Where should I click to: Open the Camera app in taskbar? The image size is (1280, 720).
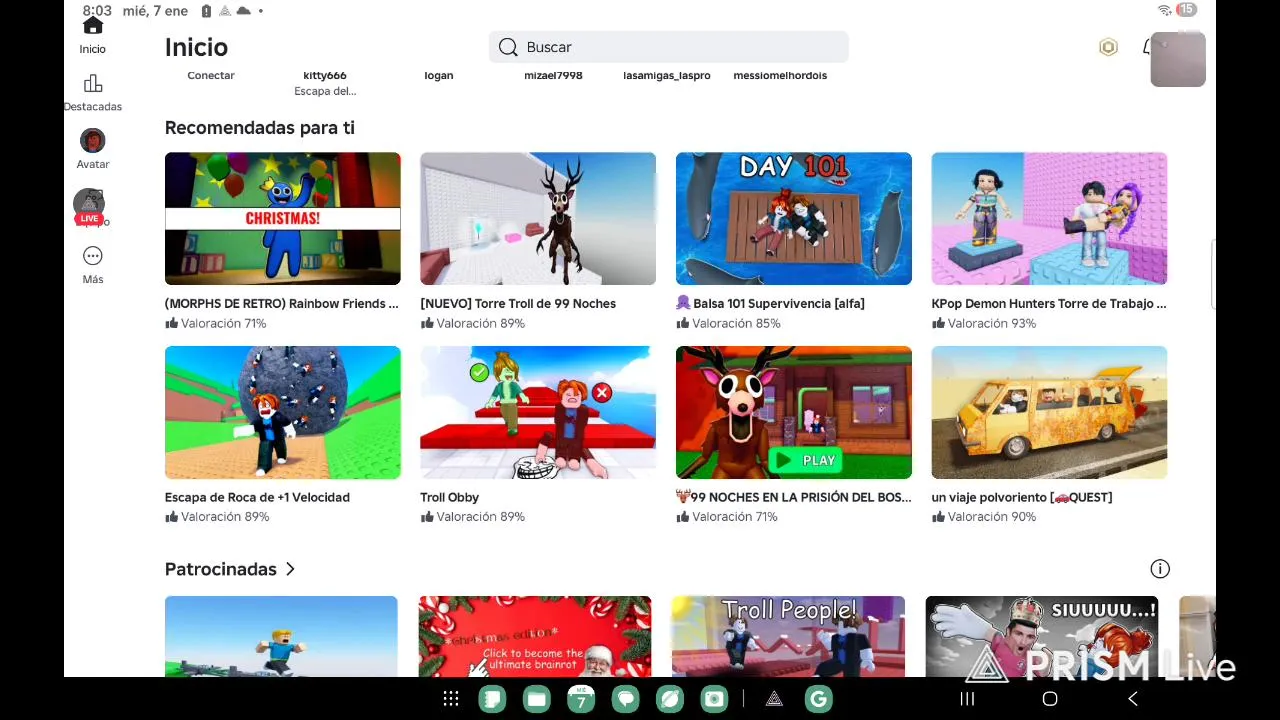point(714,699)
